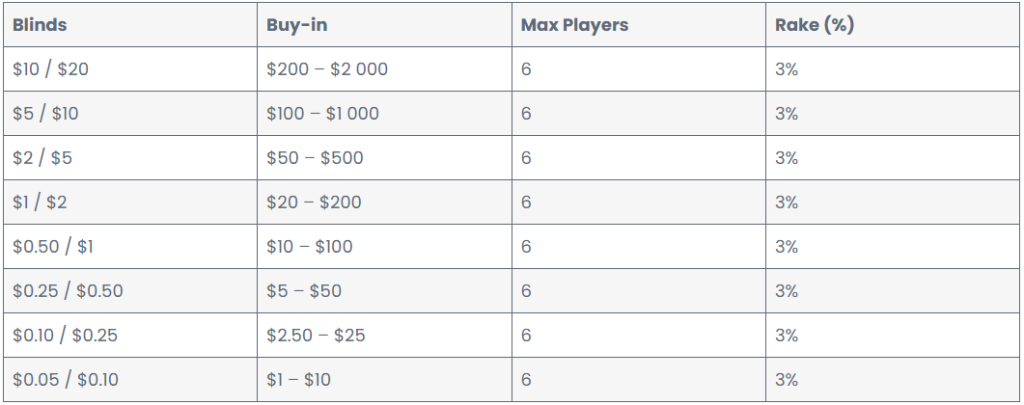Select the $10 / $20 blinds cell

[x=130, y=69]
